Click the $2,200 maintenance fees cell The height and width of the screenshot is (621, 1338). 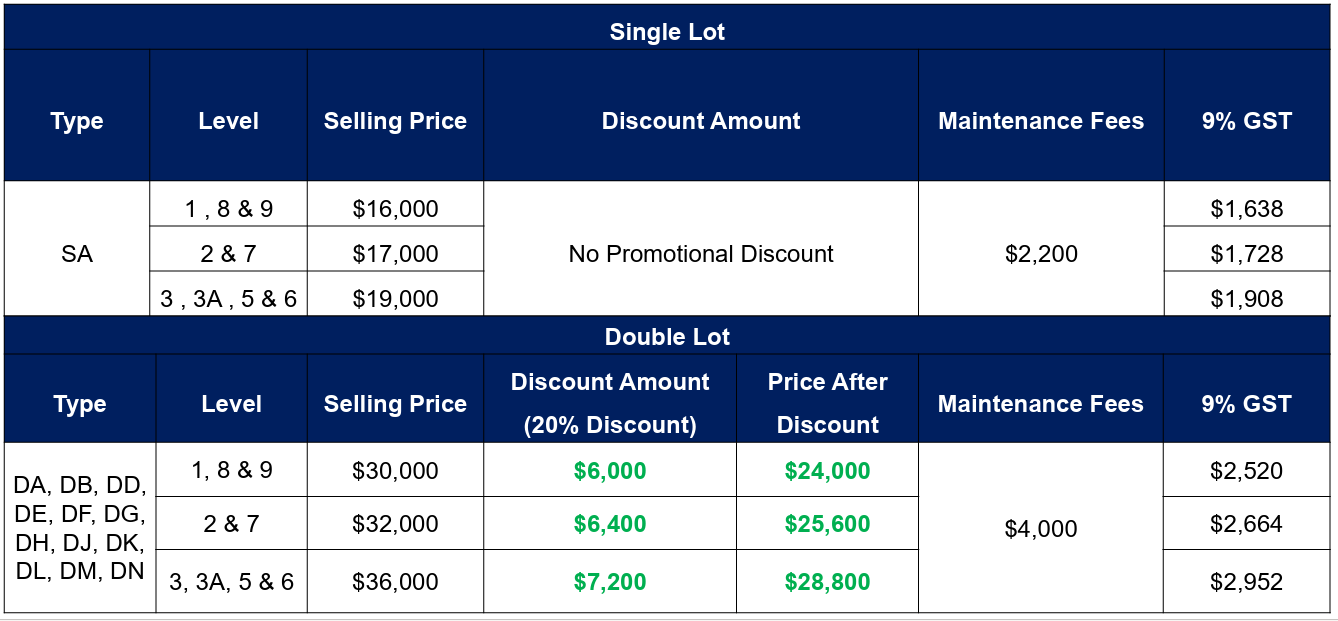pos(1041,254)
